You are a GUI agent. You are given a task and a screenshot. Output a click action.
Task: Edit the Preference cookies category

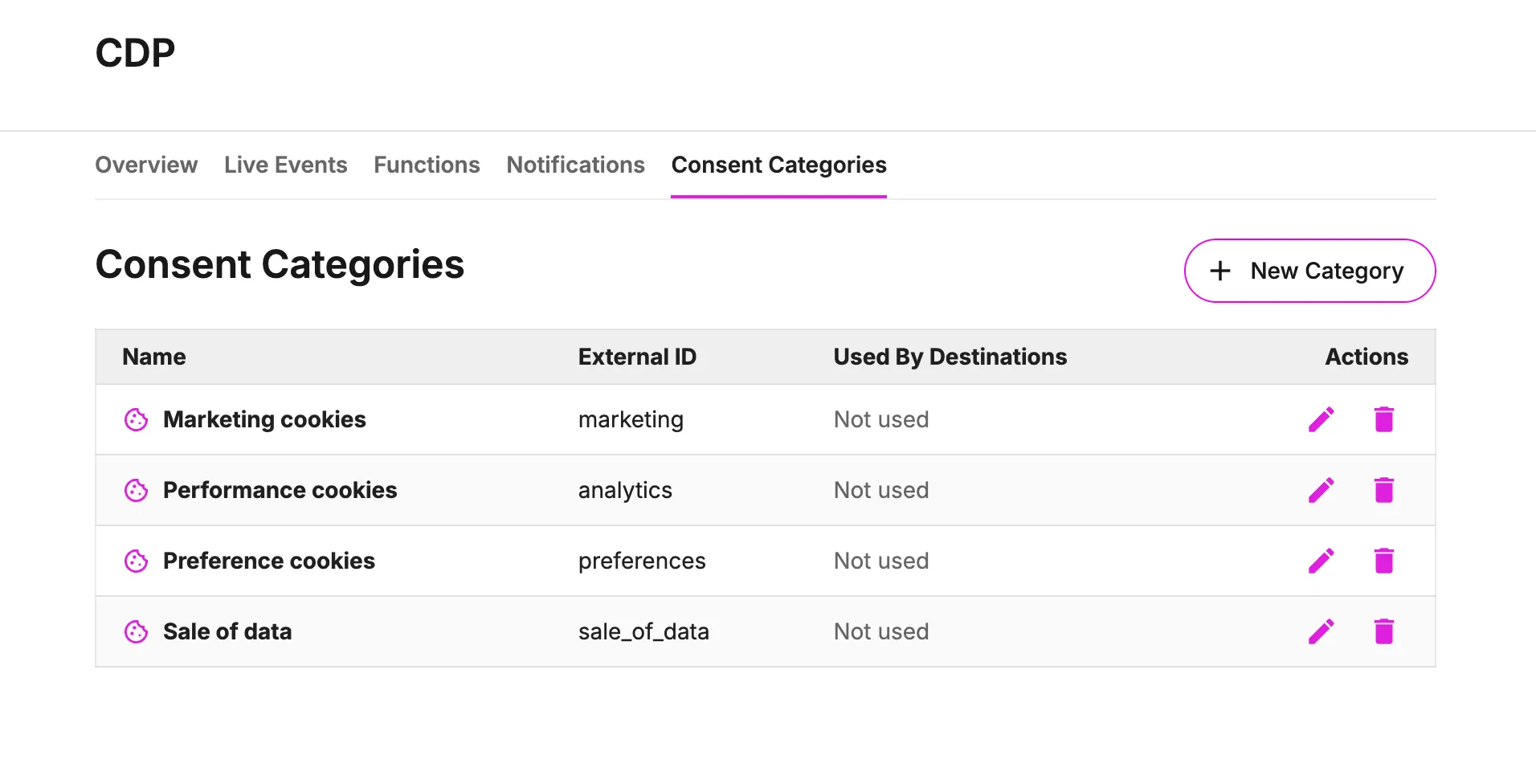coord(1322,561)
